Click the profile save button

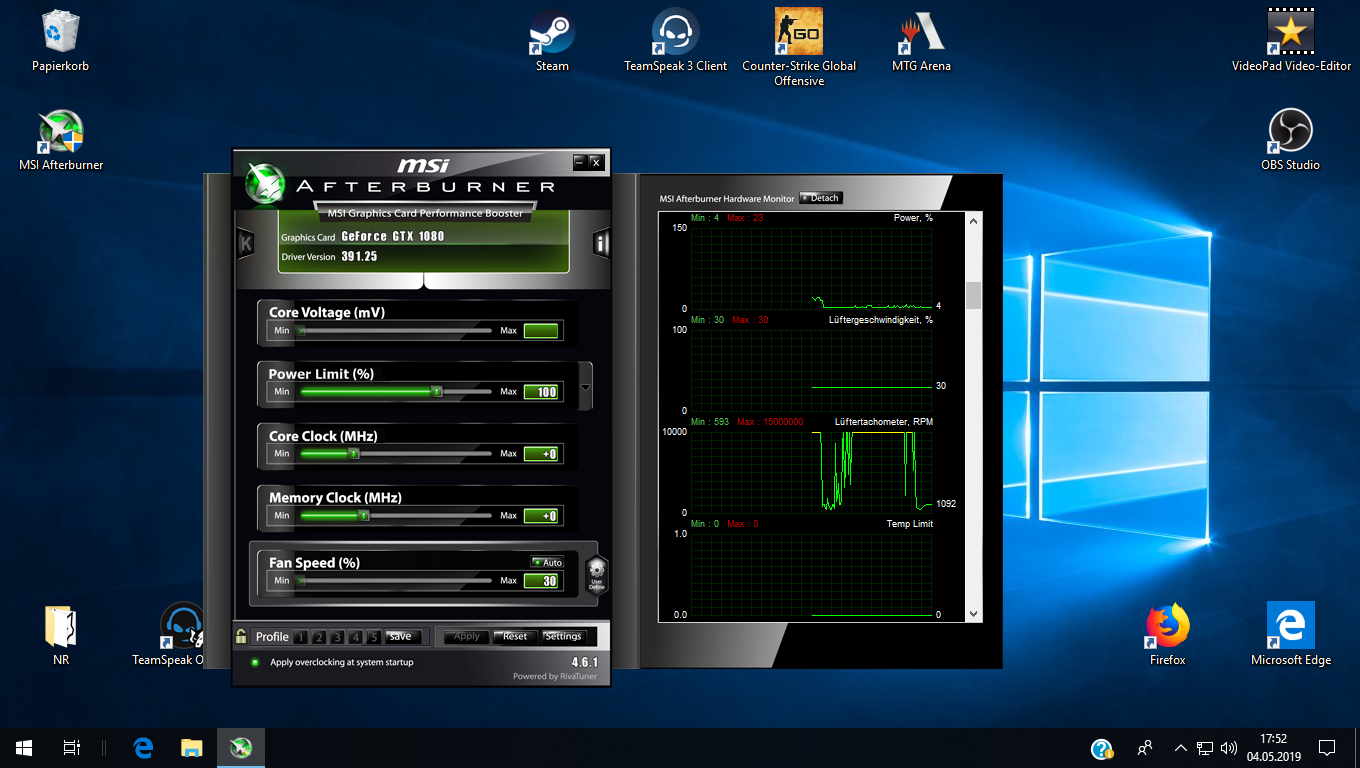click(403, 636)
